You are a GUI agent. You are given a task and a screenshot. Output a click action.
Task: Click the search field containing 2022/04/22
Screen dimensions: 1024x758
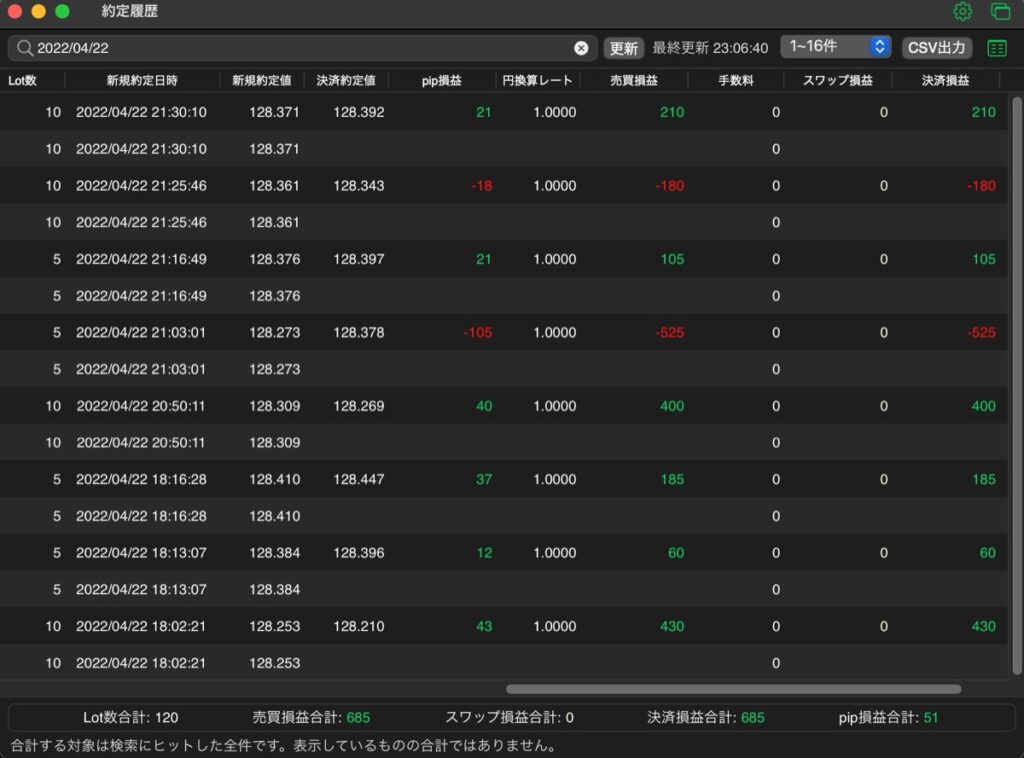click(x=302, y=48)
